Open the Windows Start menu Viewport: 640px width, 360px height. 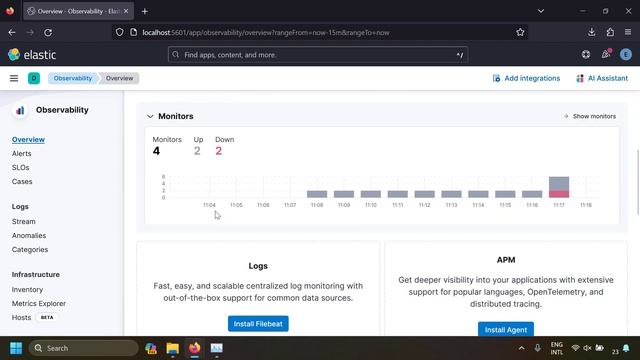coord(16,348)
